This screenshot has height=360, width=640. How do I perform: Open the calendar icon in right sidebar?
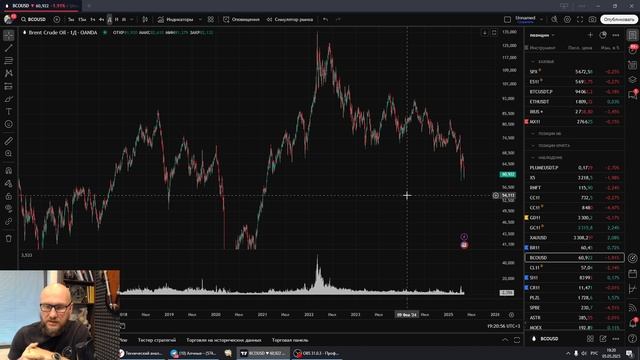[632, 273]
